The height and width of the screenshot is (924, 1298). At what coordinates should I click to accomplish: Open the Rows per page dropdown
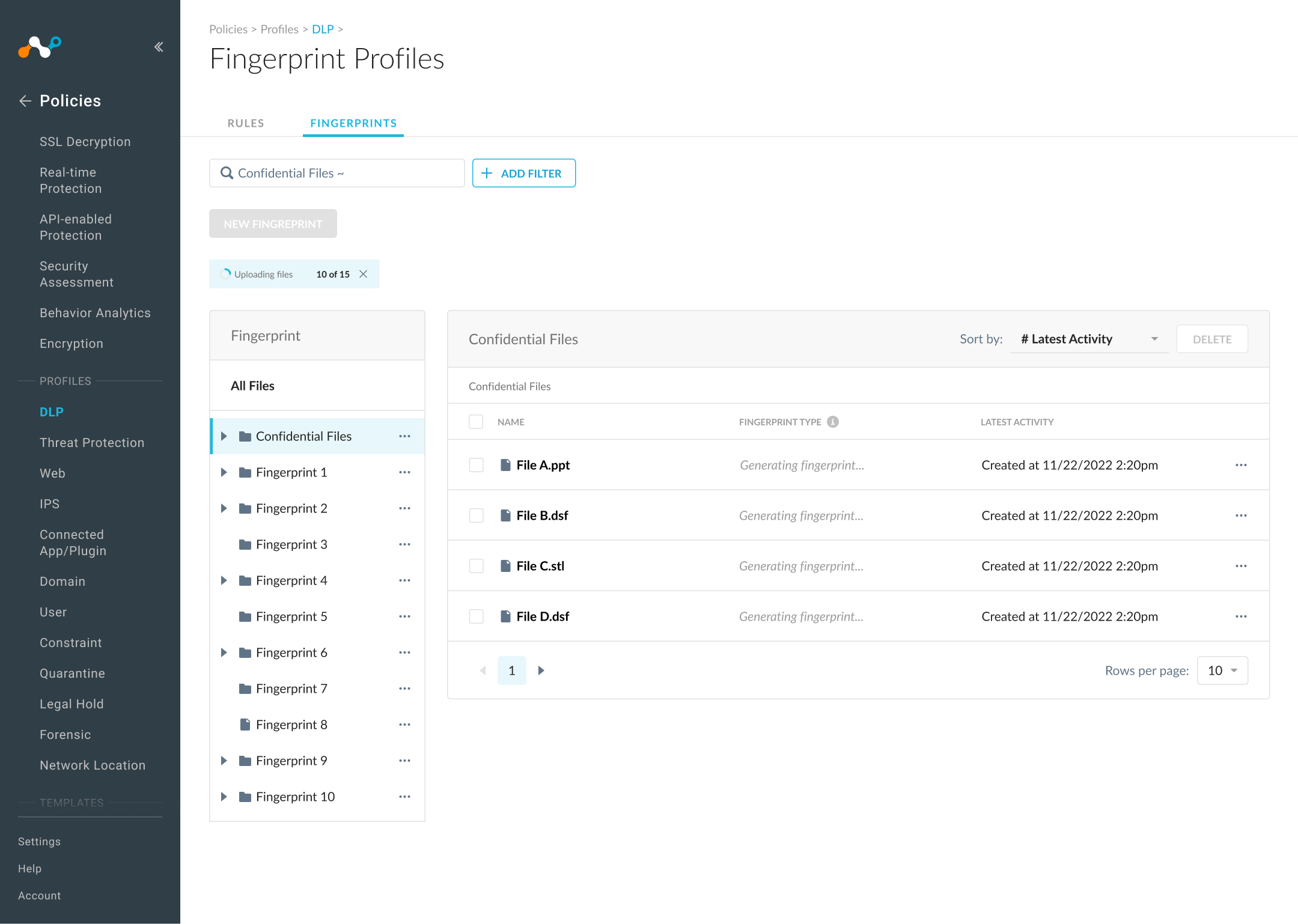click(1222, 670)
